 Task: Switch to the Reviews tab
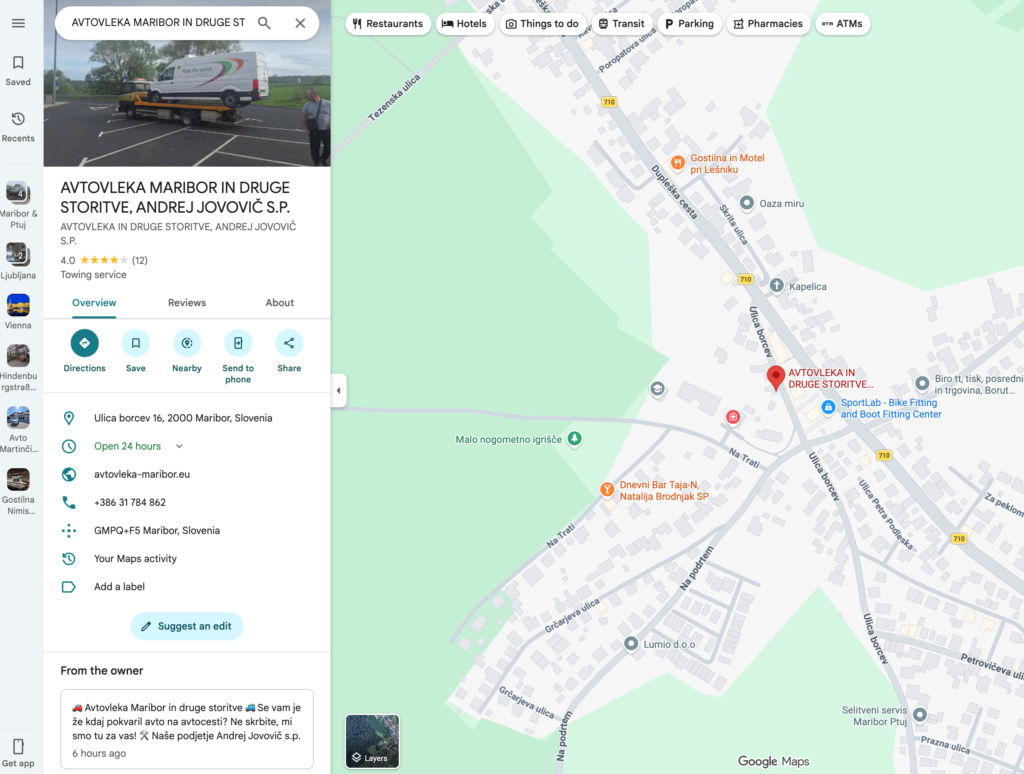pyautogui.click(x=187, y=303)
